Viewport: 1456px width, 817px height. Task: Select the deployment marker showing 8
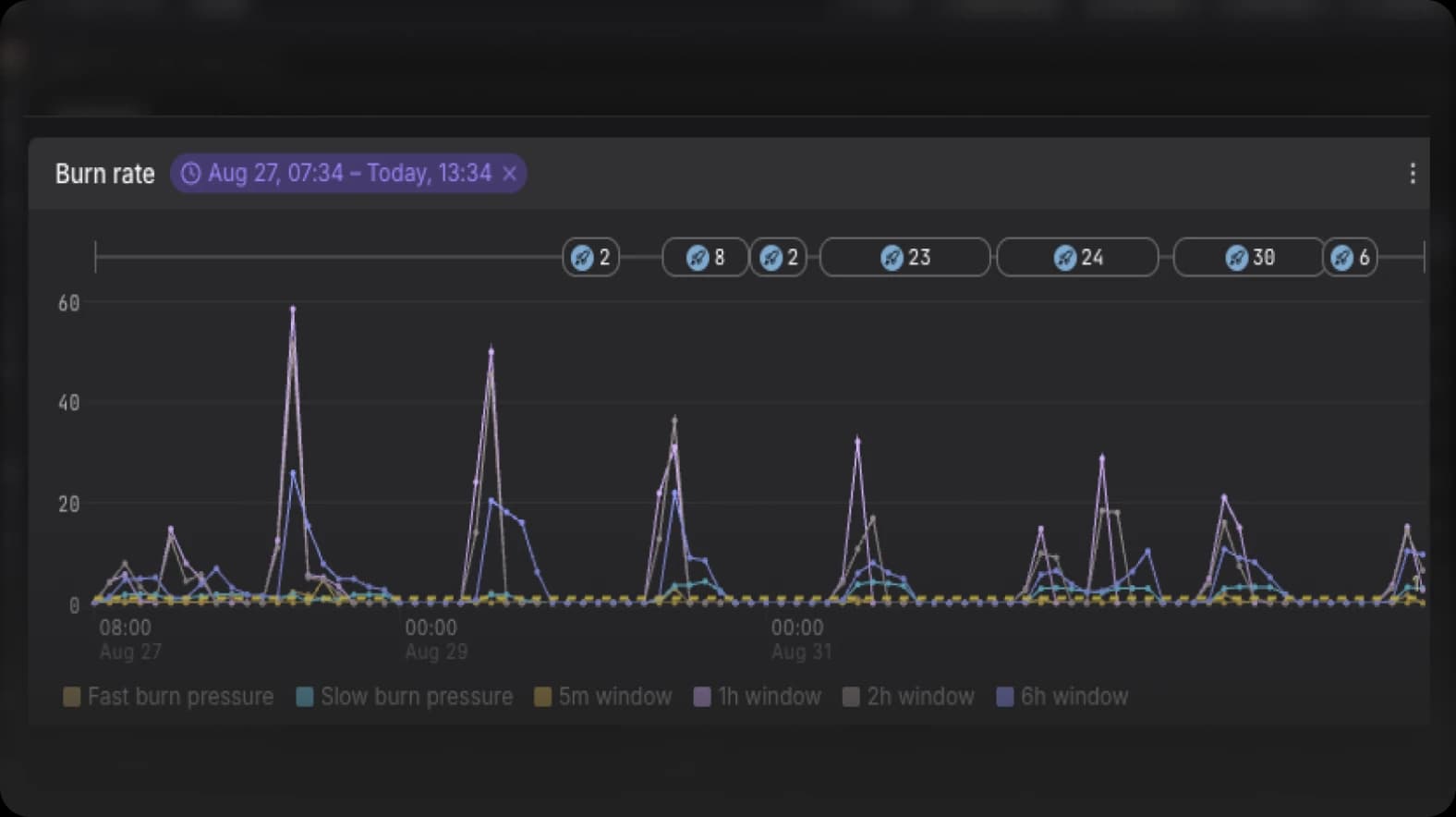point(705,257)
